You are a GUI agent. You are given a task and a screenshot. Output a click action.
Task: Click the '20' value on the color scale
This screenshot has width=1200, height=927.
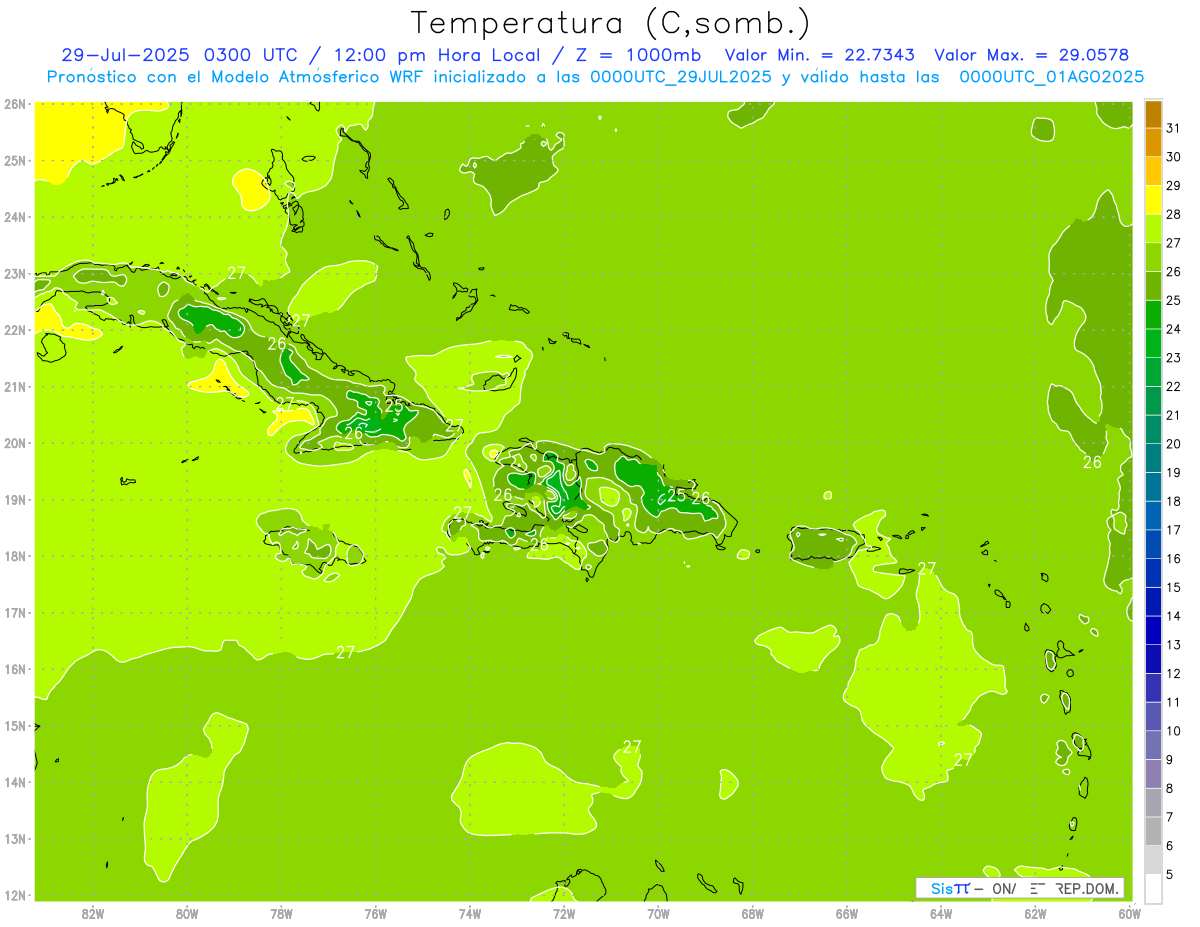click(x=1173, y=444)
